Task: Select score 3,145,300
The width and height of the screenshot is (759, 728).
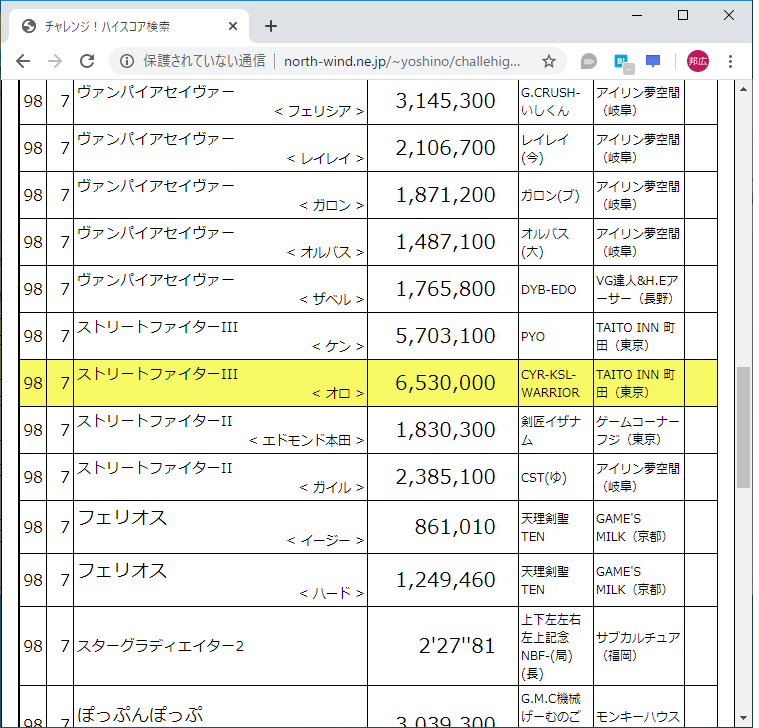Action: (445, 101)
